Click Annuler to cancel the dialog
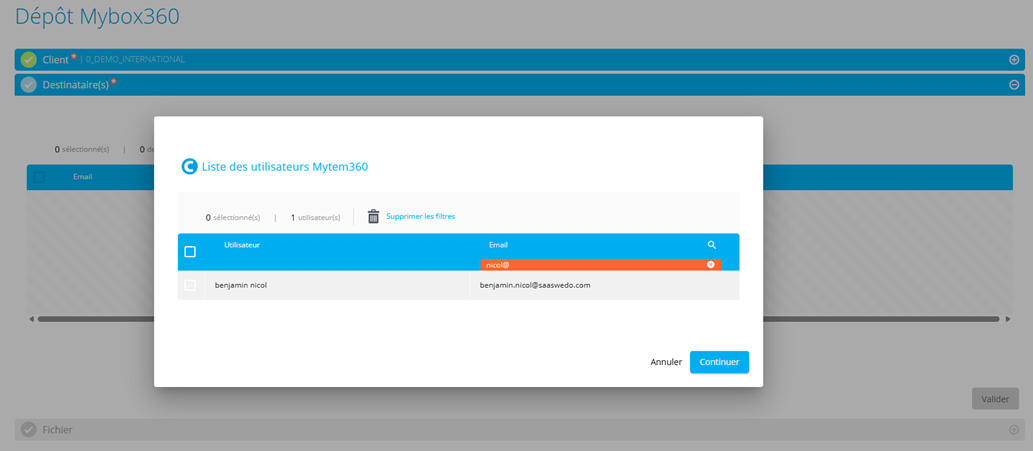 point(666,362)
